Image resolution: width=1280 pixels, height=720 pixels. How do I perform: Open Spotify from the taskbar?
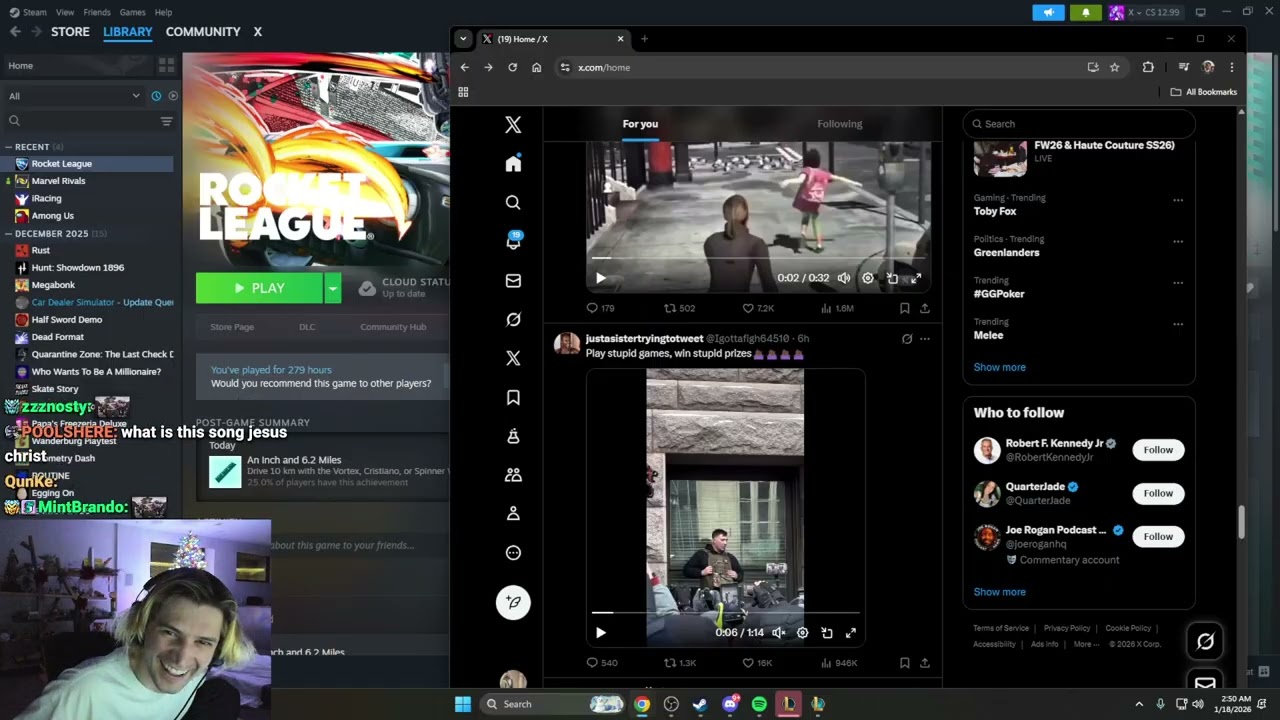point(759,704)
